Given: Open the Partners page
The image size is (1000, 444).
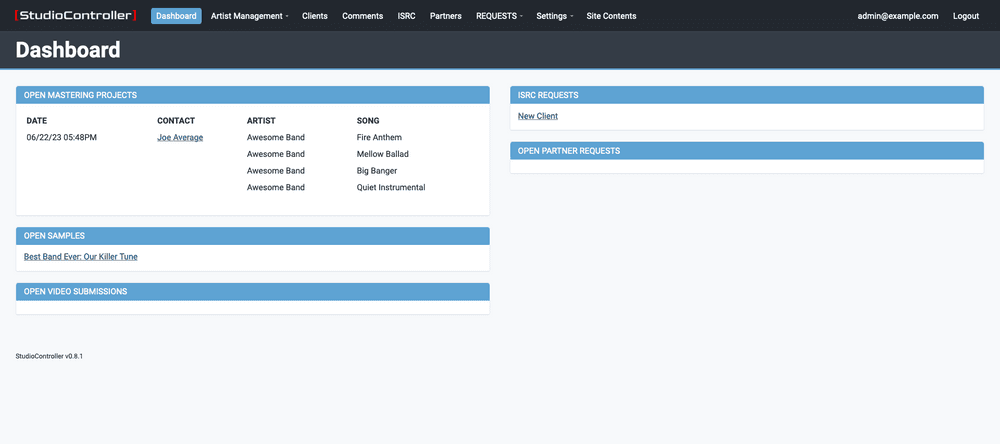Looking at the screenshot, I should [445, 16].
